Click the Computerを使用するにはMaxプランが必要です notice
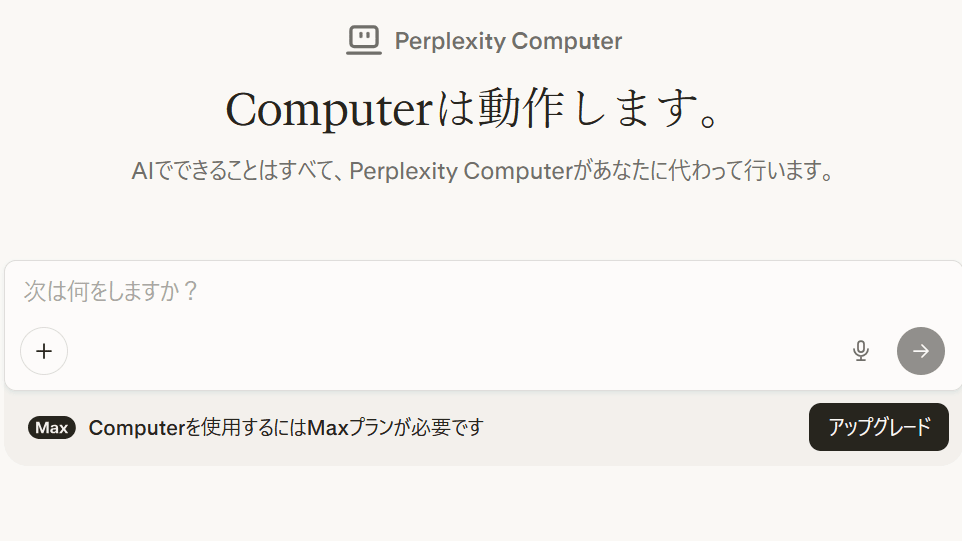The height and width of the screenshot is (541, 962). (286, 428)
